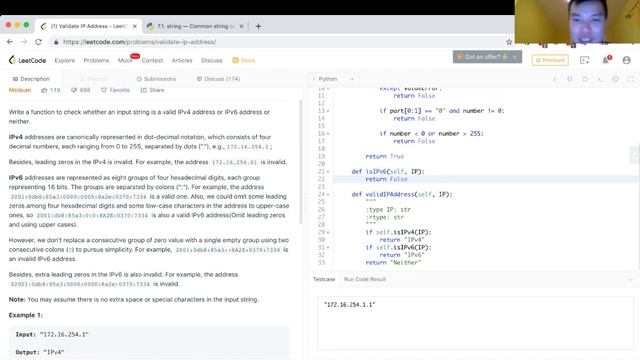Downvote the problem with thumbs-down icon

(x=74, y=90)
